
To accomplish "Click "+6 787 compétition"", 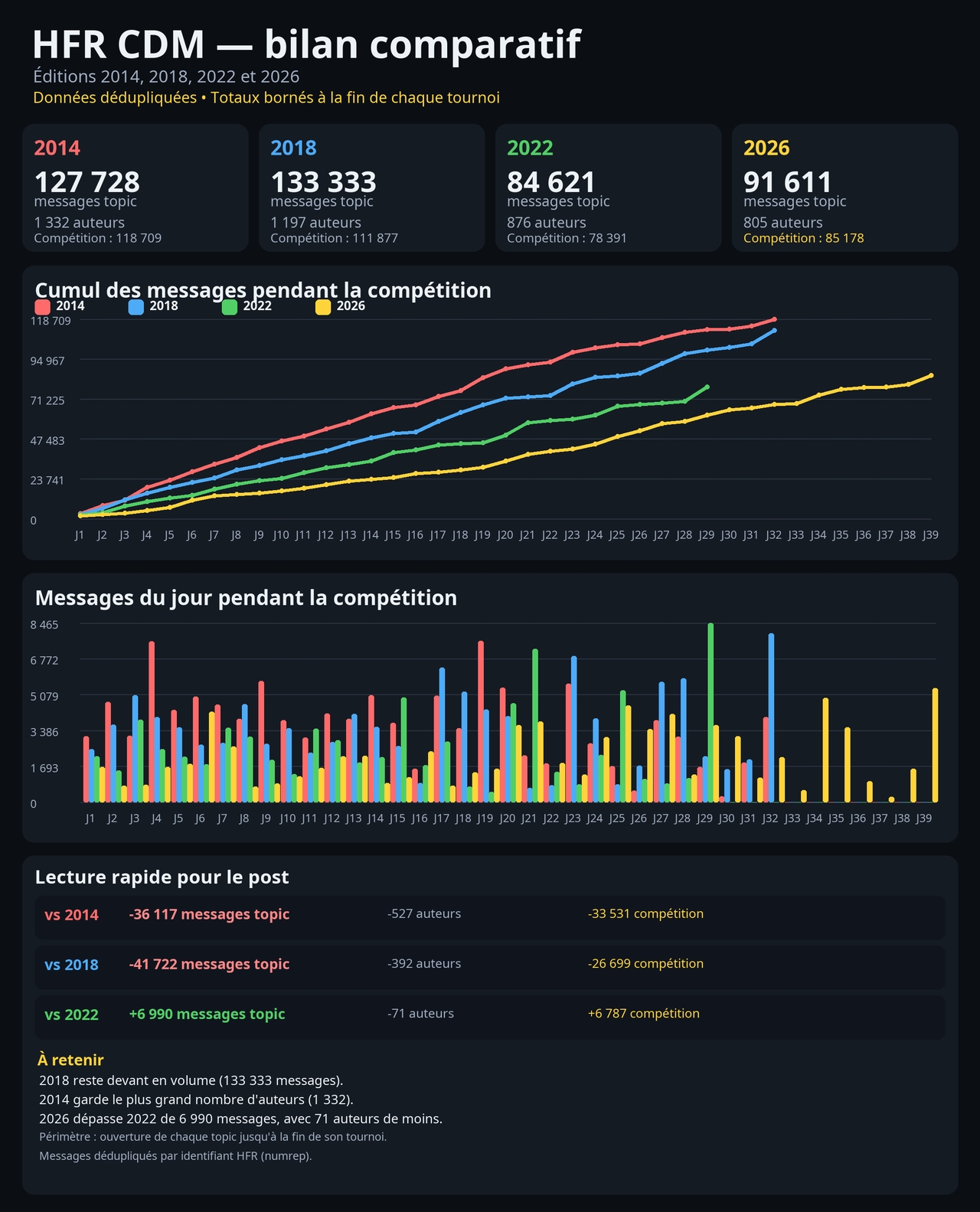I will point(644,1014).
